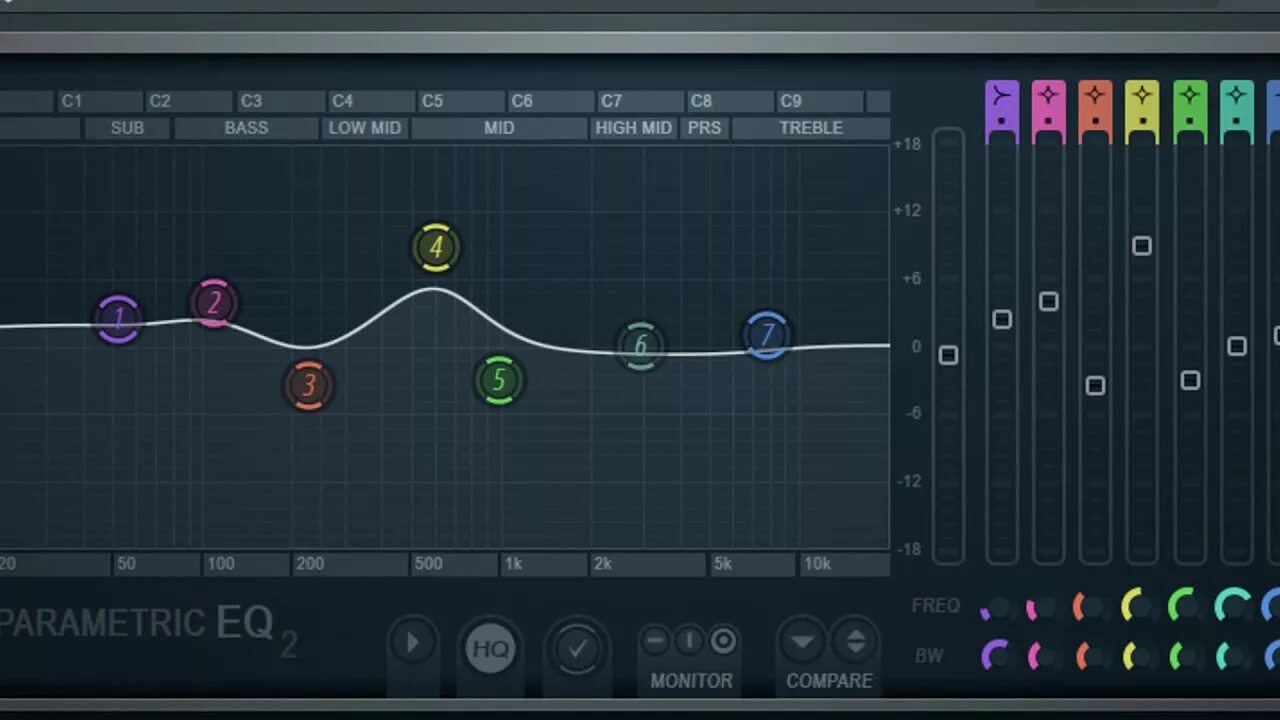Click the COMPARE label
The image size is (1280, 720).
(x=829, y=681)
